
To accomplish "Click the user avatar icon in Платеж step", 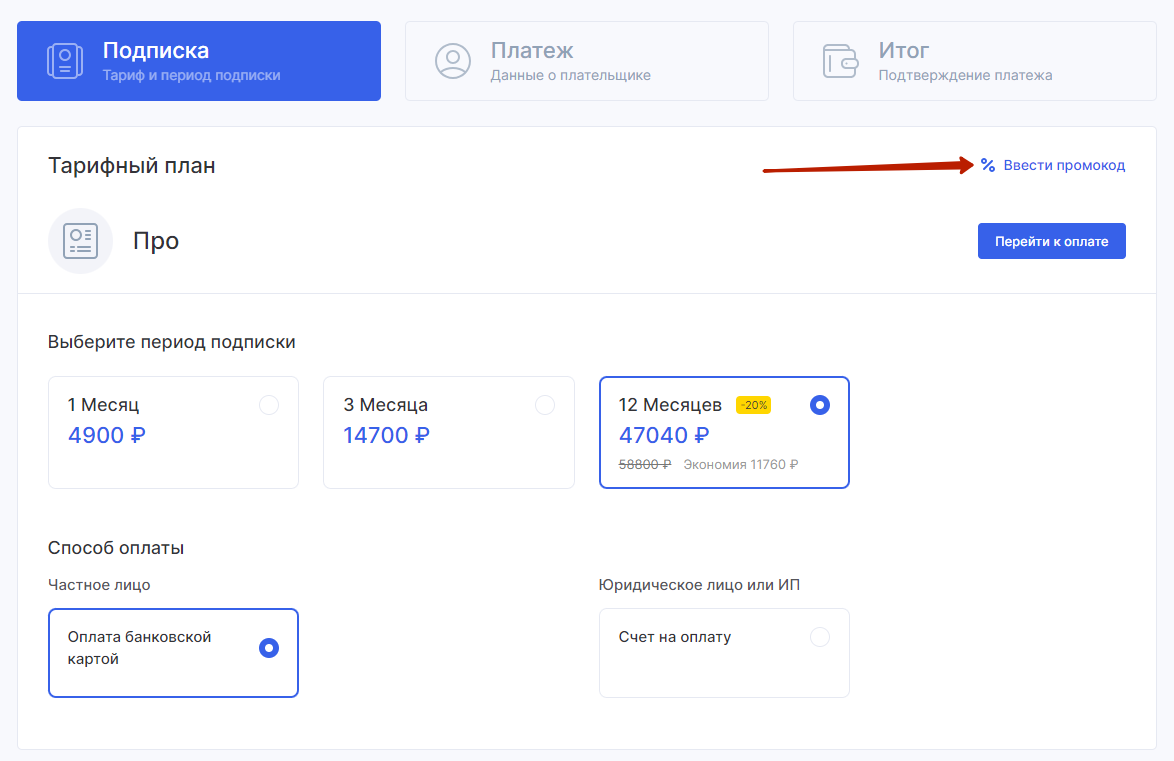I will click(x=453, y=61).
